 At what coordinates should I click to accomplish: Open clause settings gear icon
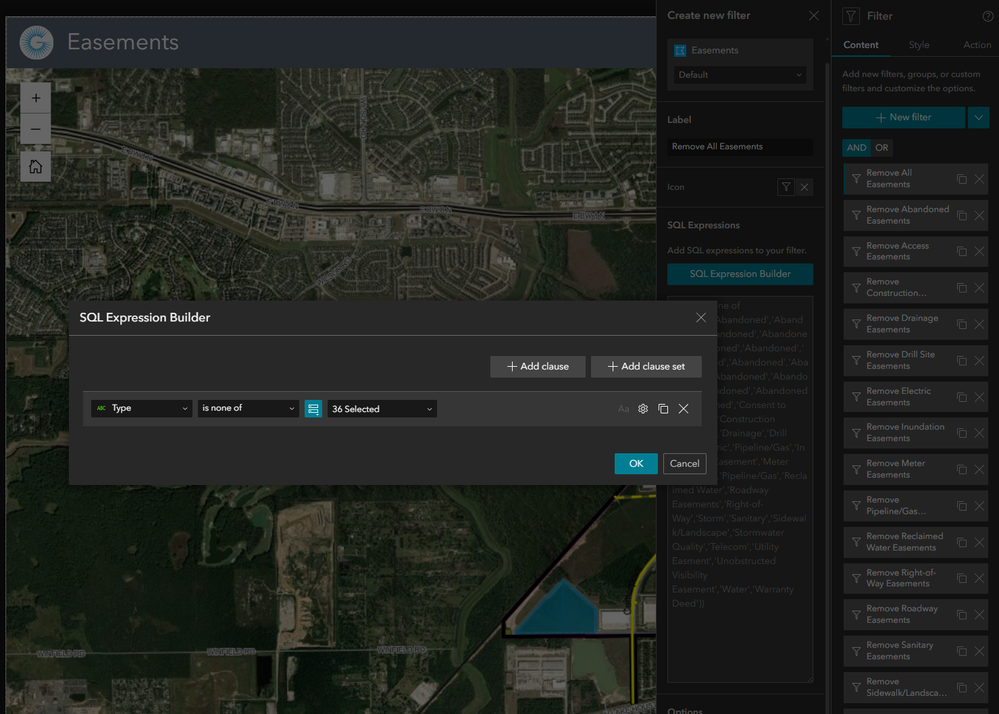pyautogui.click(x=643, y=409)
